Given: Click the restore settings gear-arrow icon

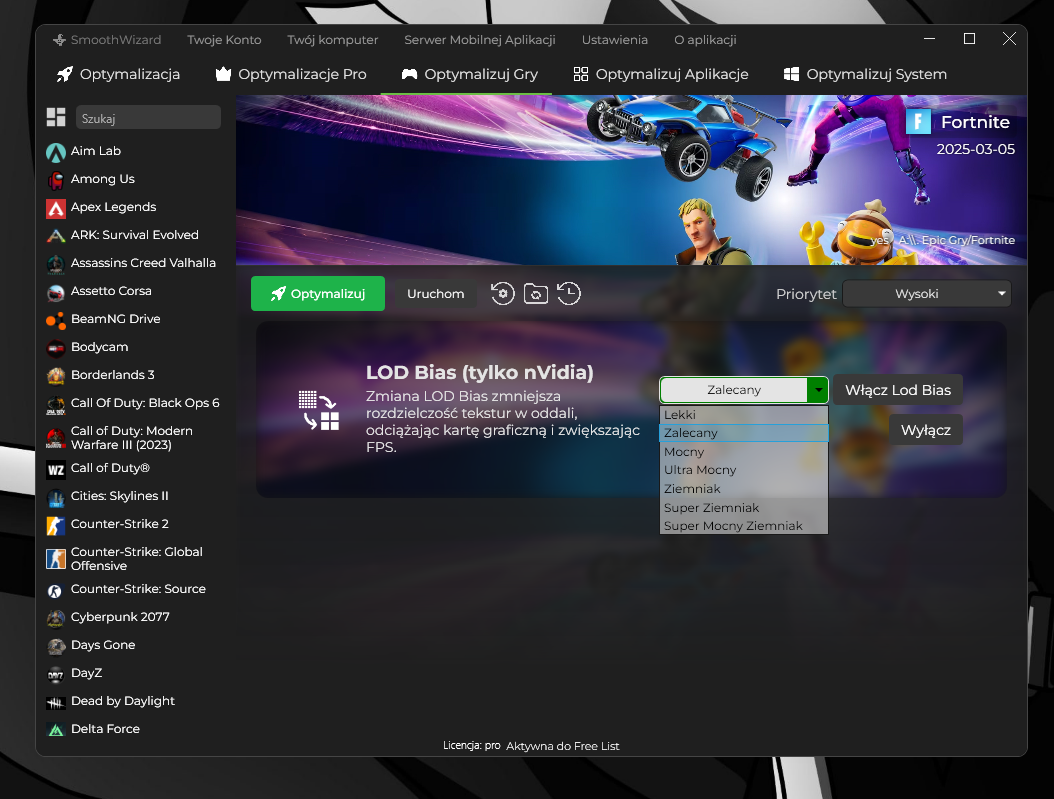Looking at the screenshot, I should tap(502, 294).
